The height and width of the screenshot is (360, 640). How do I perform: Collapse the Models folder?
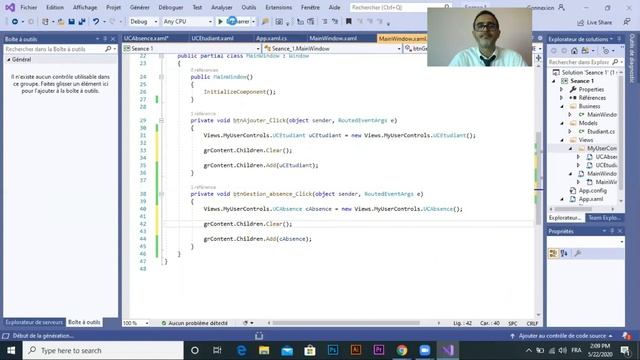562,123
